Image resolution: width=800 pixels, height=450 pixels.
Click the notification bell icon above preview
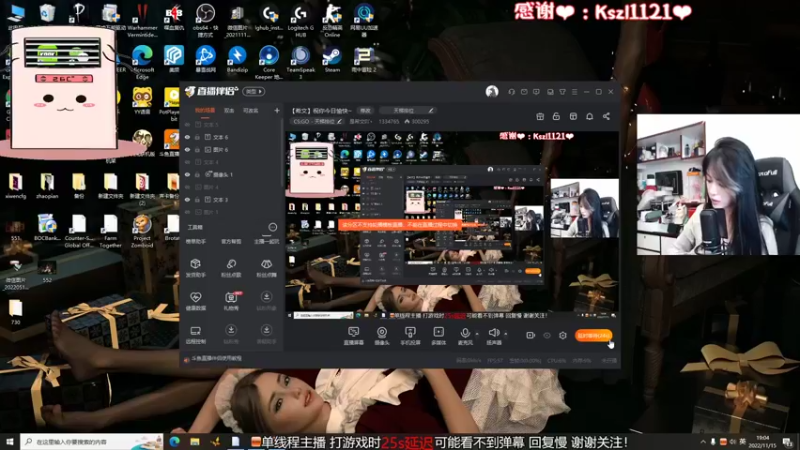tap(589, 116)
